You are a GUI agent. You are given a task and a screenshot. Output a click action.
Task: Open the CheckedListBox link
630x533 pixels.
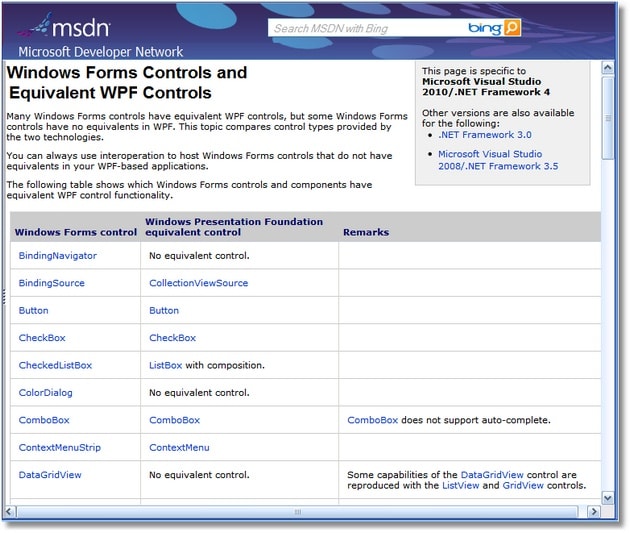pyautogui.click(x=55, y=365)
